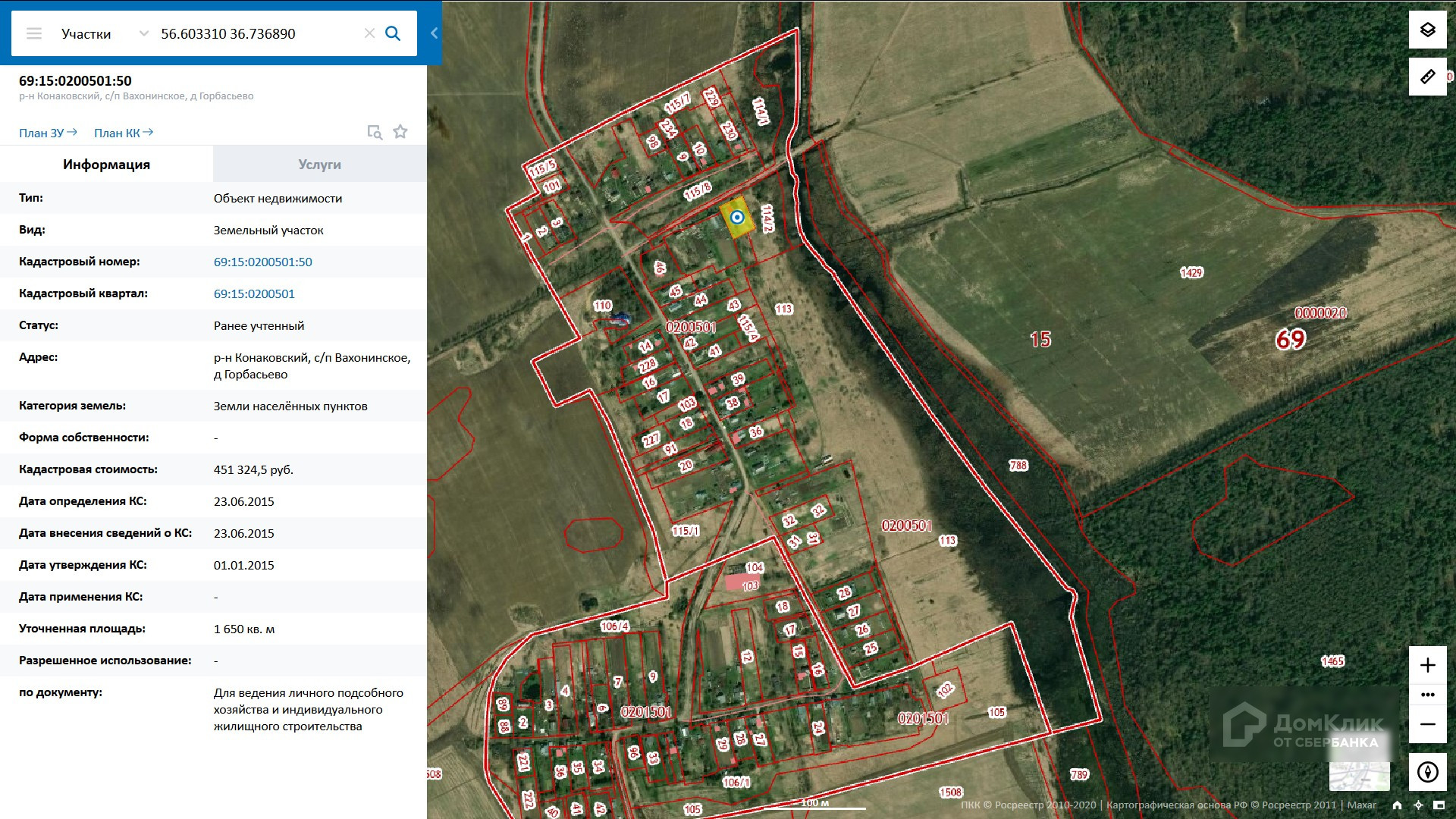Screen dimensions: 1456x819
Task: Open the three dots zoom options
Action: pos(1427,695)
